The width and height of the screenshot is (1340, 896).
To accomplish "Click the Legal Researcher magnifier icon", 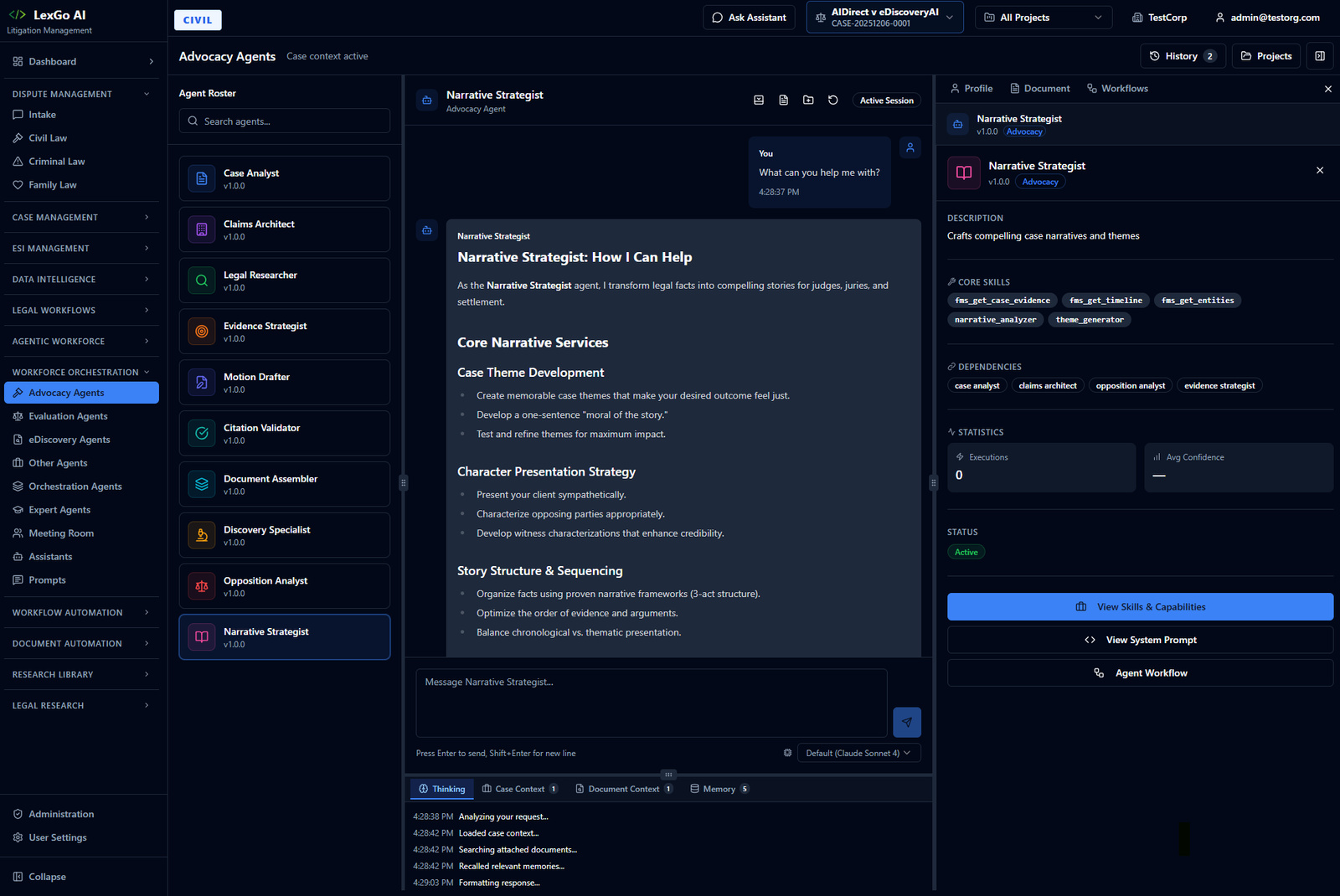I will (202, 281).
